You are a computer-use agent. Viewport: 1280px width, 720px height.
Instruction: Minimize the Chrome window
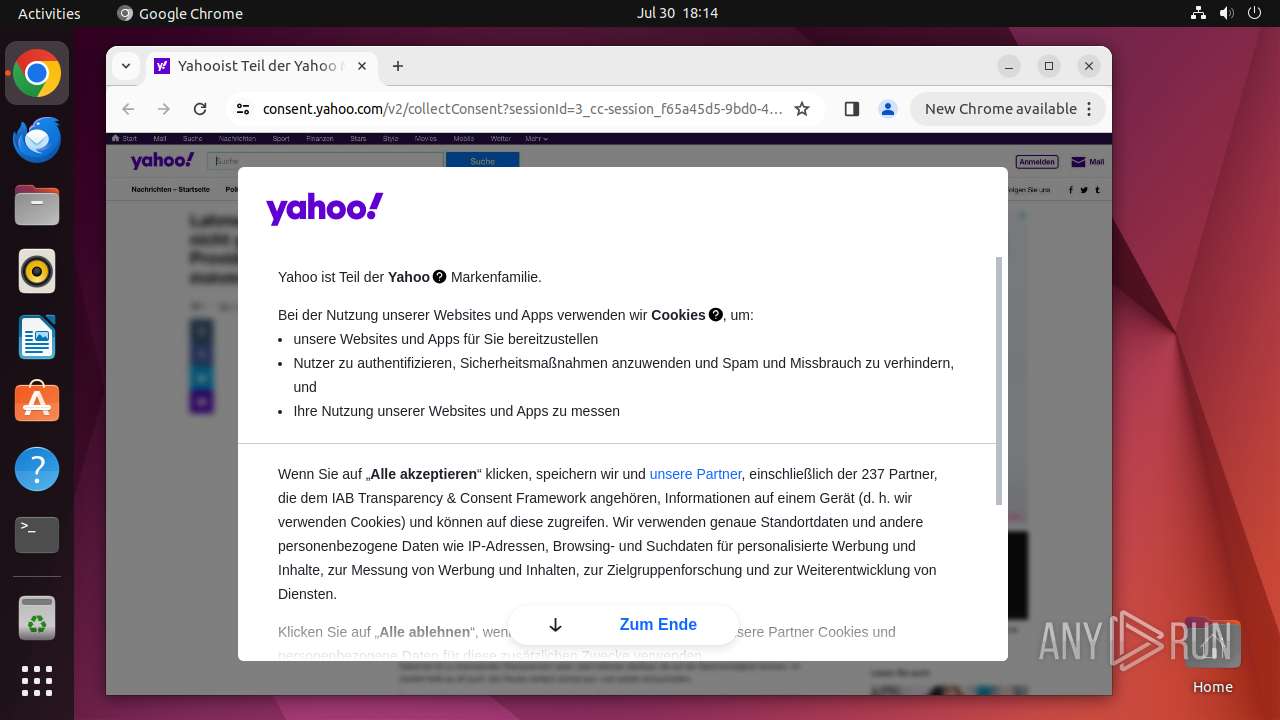pyautogui.click(x=1009, y=66)
